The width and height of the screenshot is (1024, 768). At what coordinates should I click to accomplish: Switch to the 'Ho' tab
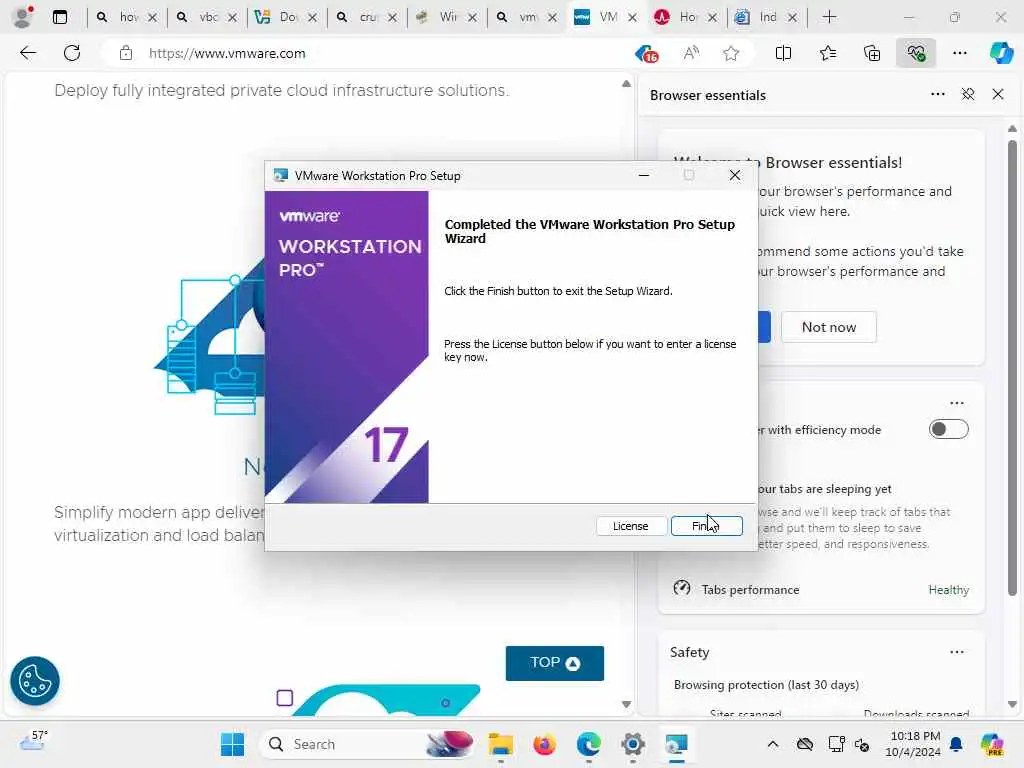click(688, 17)
